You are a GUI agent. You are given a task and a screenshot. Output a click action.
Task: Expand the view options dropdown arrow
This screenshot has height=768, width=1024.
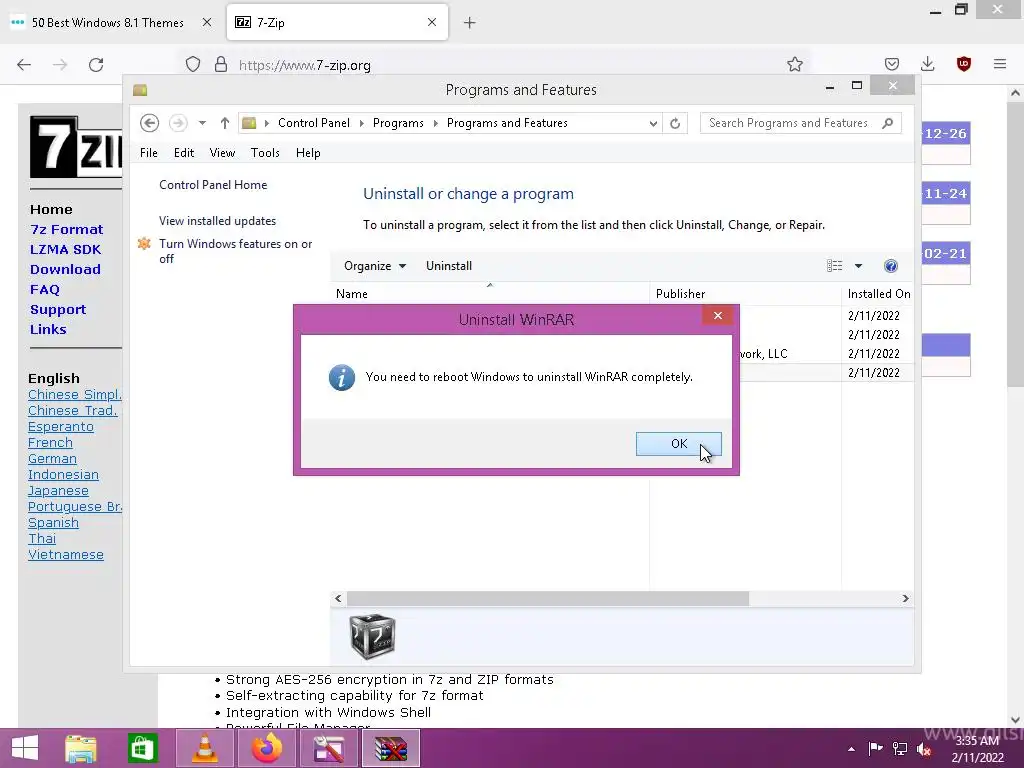(859, 266)
